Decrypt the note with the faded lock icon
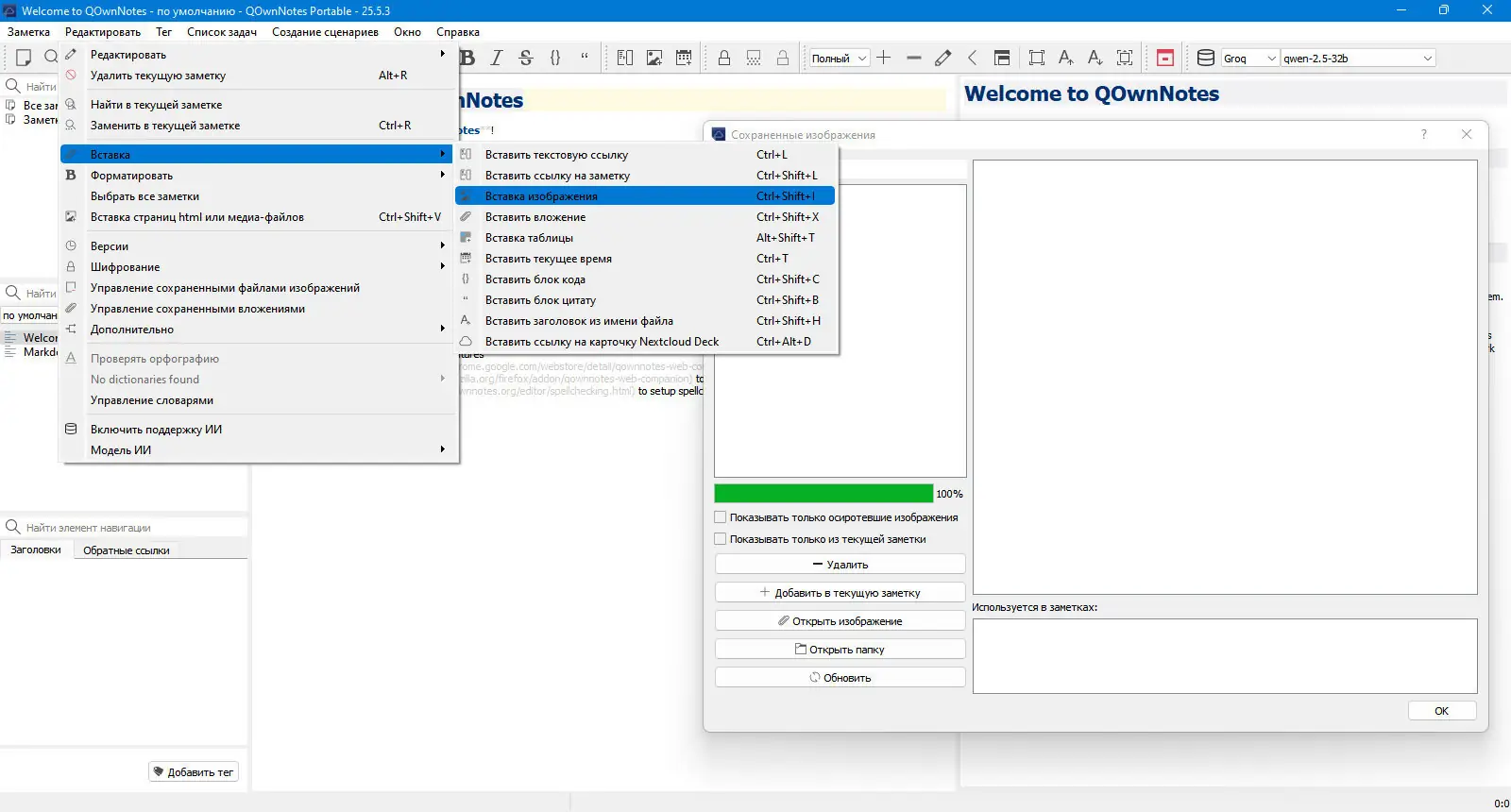 pyautogui.click(x=783, y=58)
